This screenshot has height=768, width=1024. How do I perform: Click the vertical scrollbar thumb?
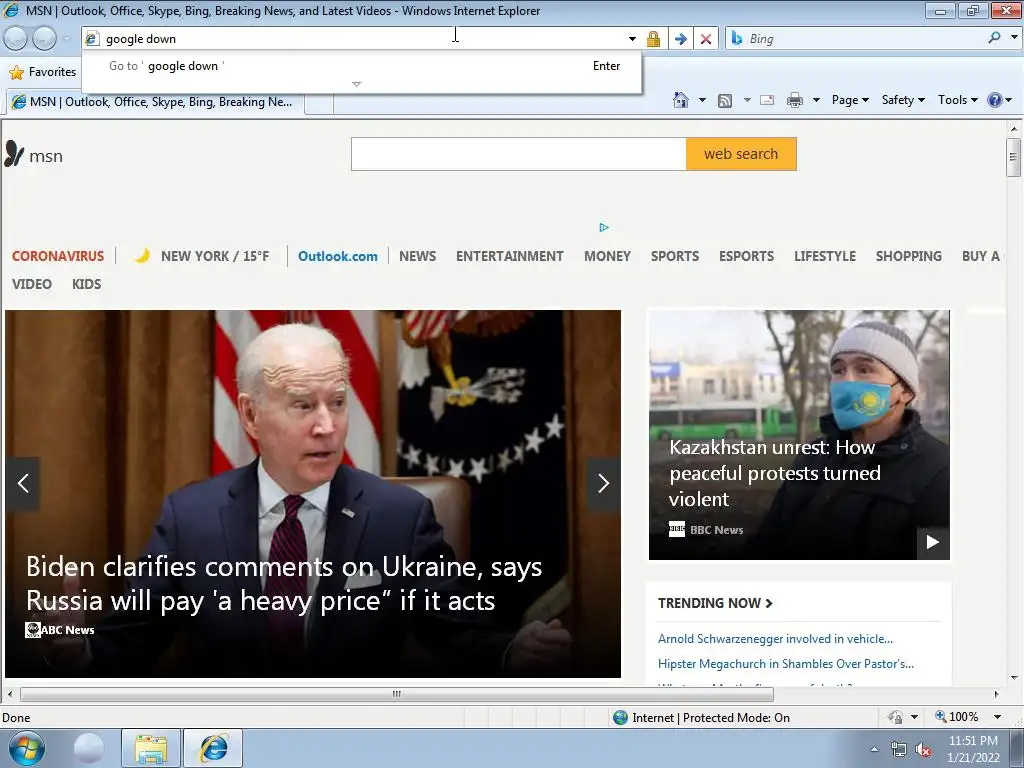tap(1013, 157)
